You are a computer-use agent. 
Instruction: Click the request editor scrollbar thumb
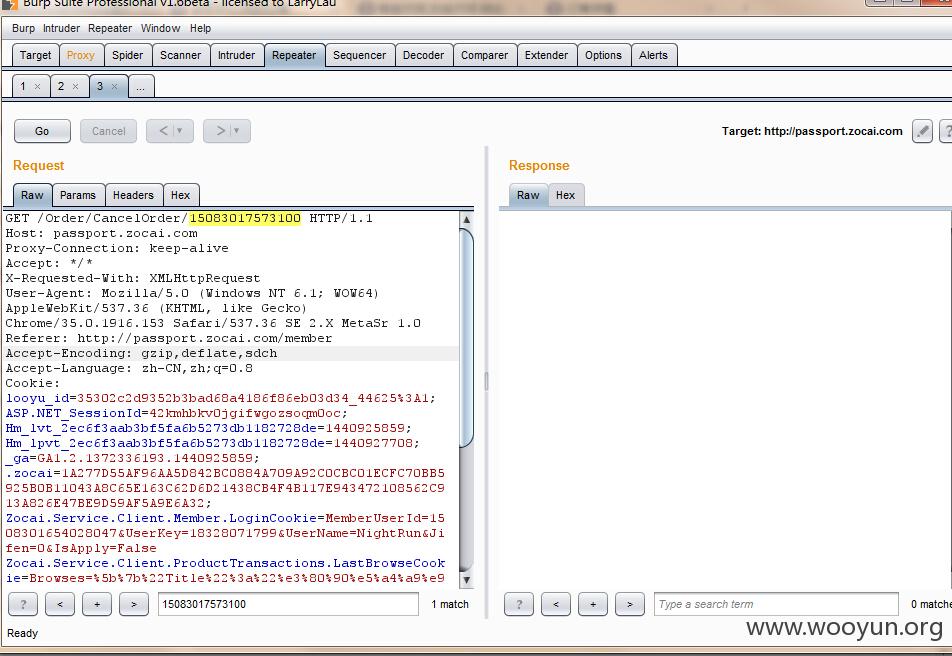pyautogui.click(x=466, y=338)
